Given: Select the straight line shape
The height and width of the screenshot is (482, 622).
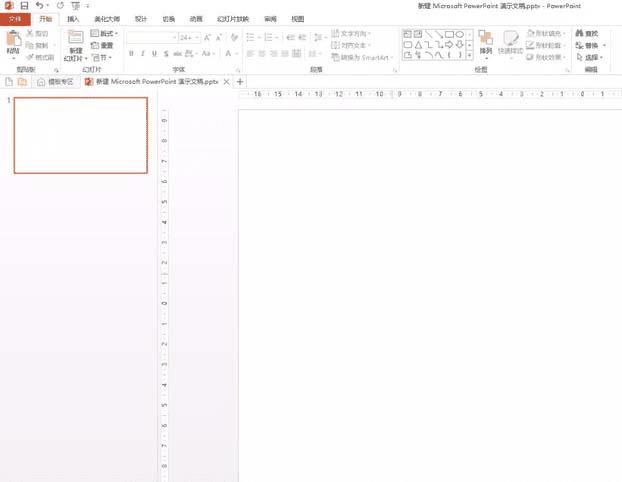Looking at the screenshot, I should point(428,34).
